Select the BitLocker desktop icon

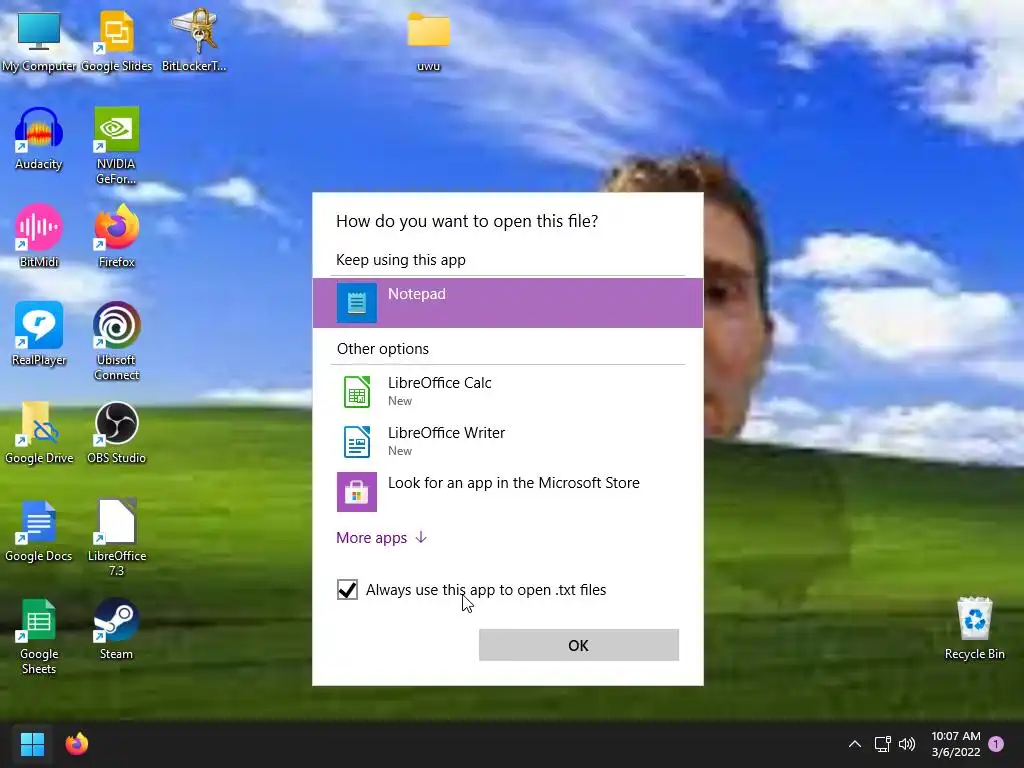click(194, 39)
